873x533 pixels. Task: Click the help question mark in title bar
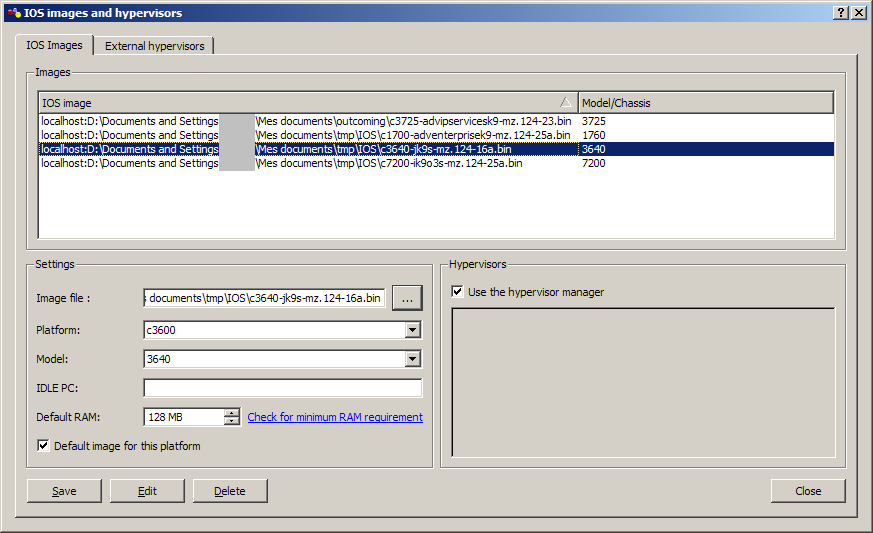coord(840,13)
